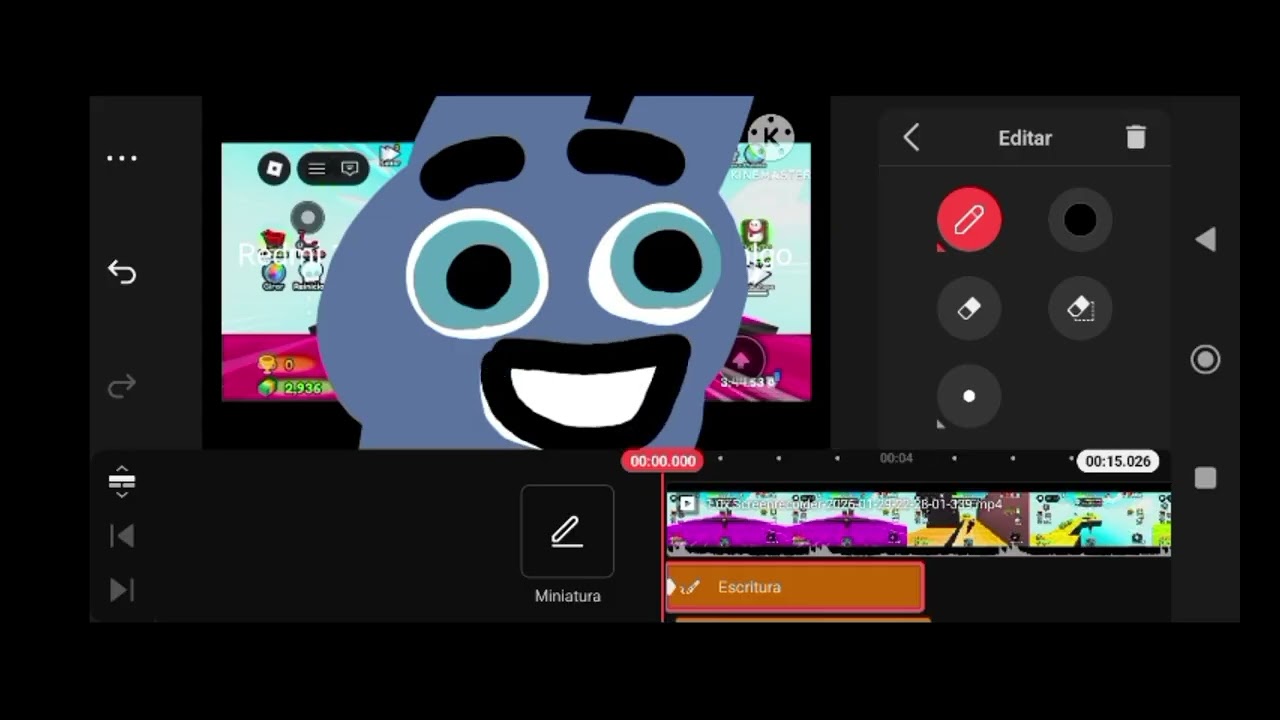Select the eraser tool

[969, 309]
